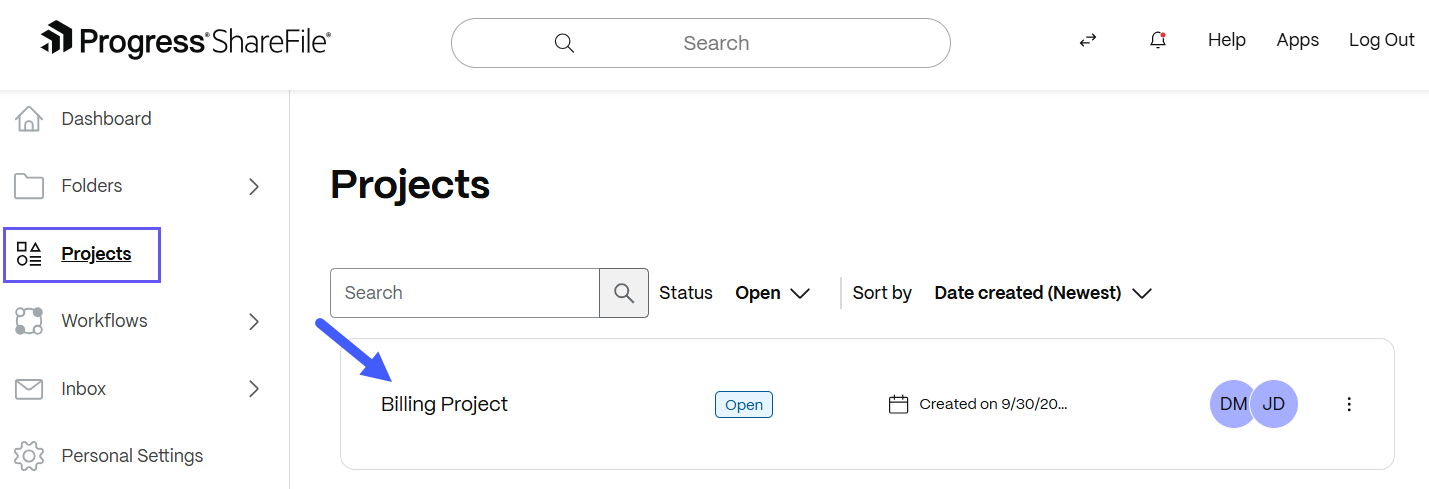1429x489 pixels.
Task: Open the Sort by Date created dropdown
Action: (1043, 293)
